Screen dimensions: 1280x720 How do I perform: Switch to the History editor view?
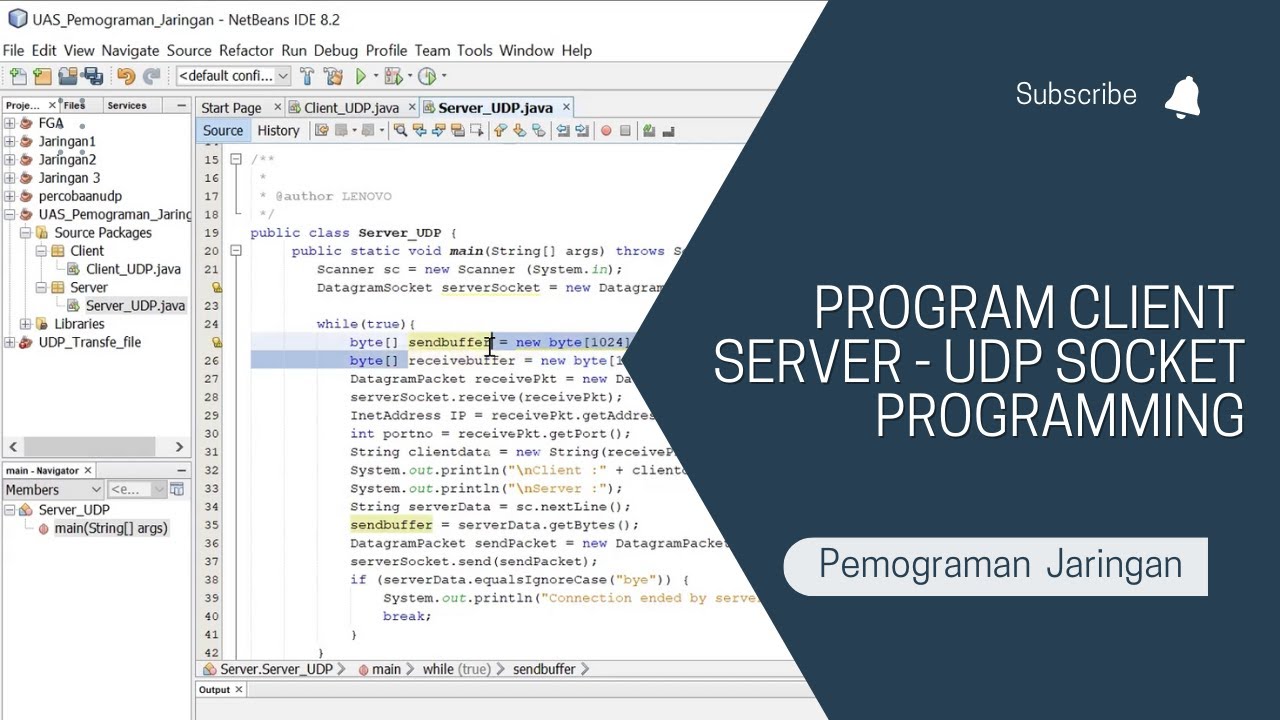(x=278, y=130)
